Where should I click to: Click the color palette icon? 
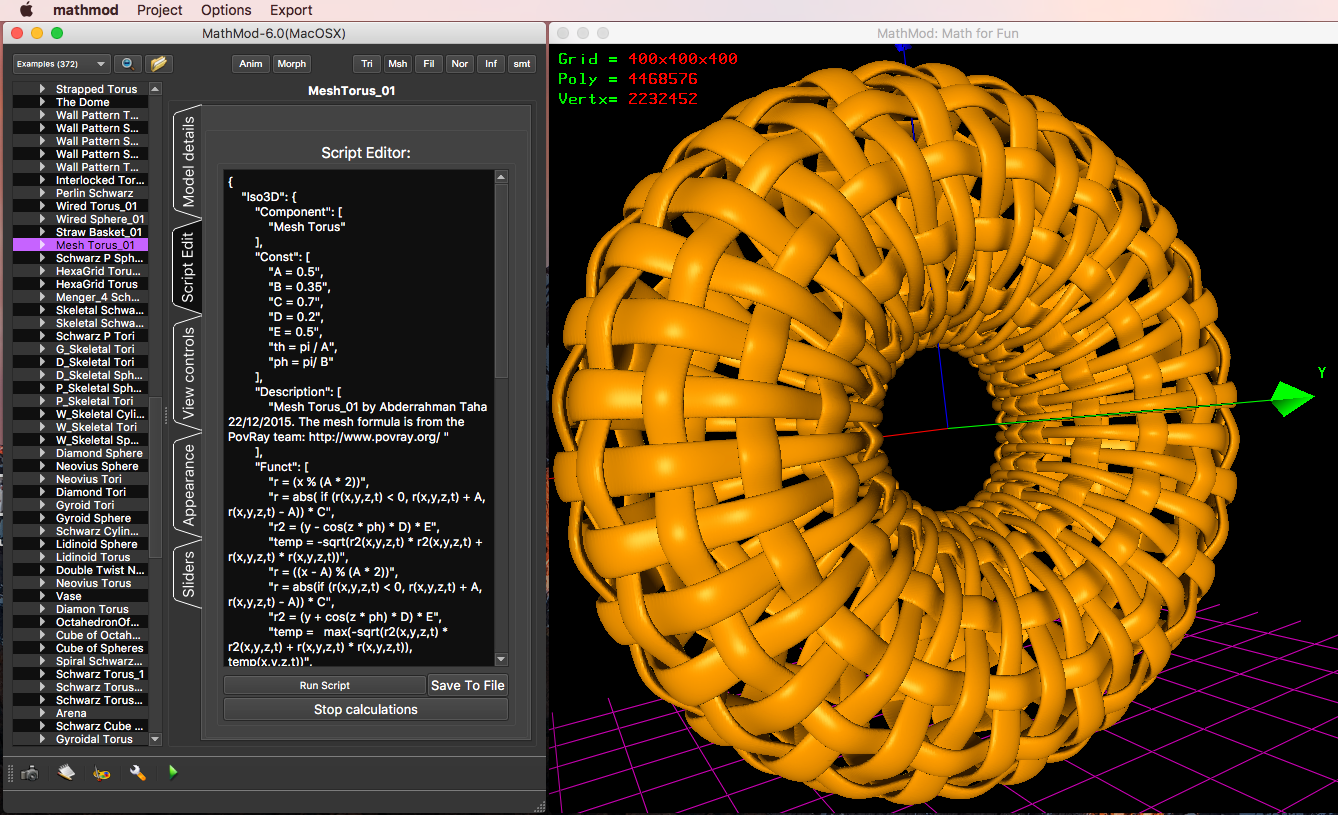click(x=100, y=772)
